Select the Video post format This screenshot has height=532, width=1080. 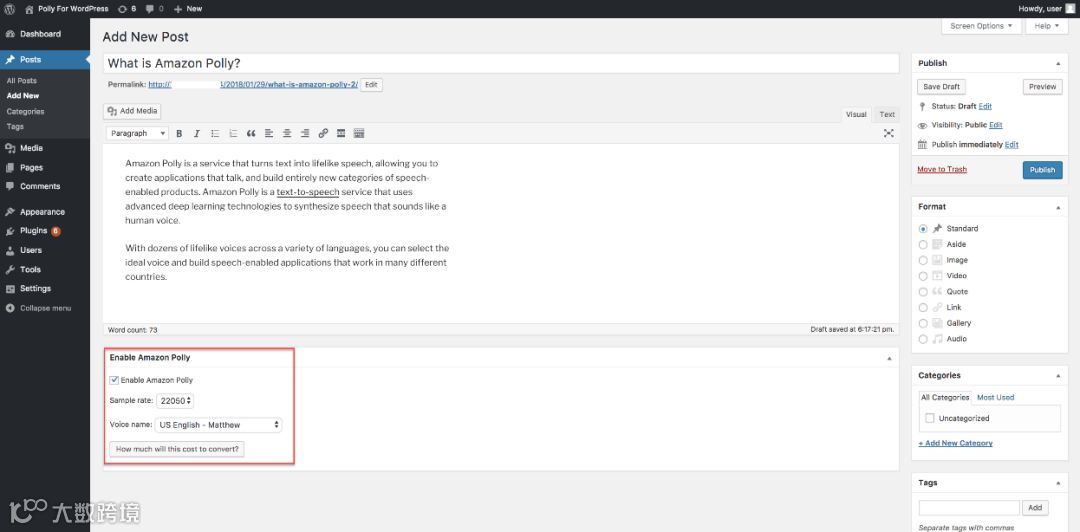pos(923,276)
